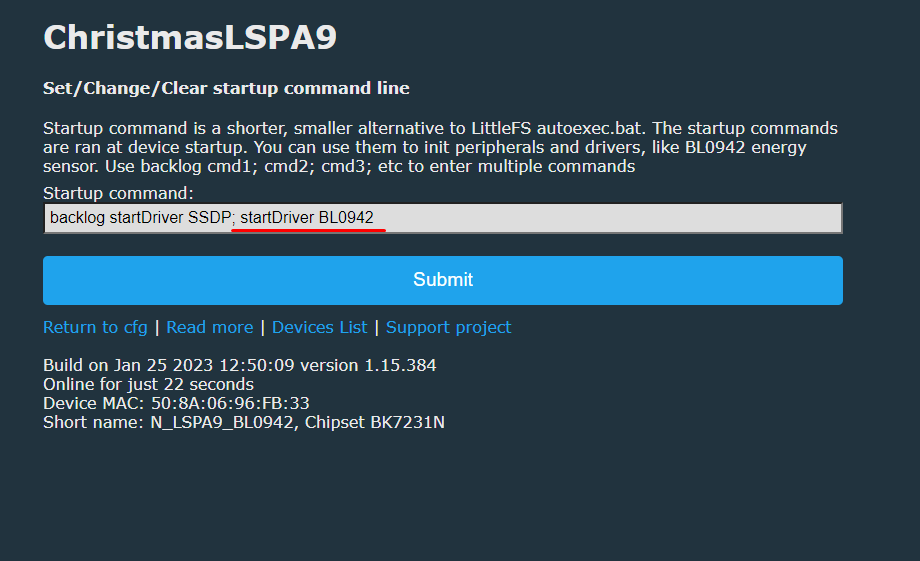Open the Devices List link
Viewport: 920px width, 561px height.
pyautogui.click(x=319, y=327)
